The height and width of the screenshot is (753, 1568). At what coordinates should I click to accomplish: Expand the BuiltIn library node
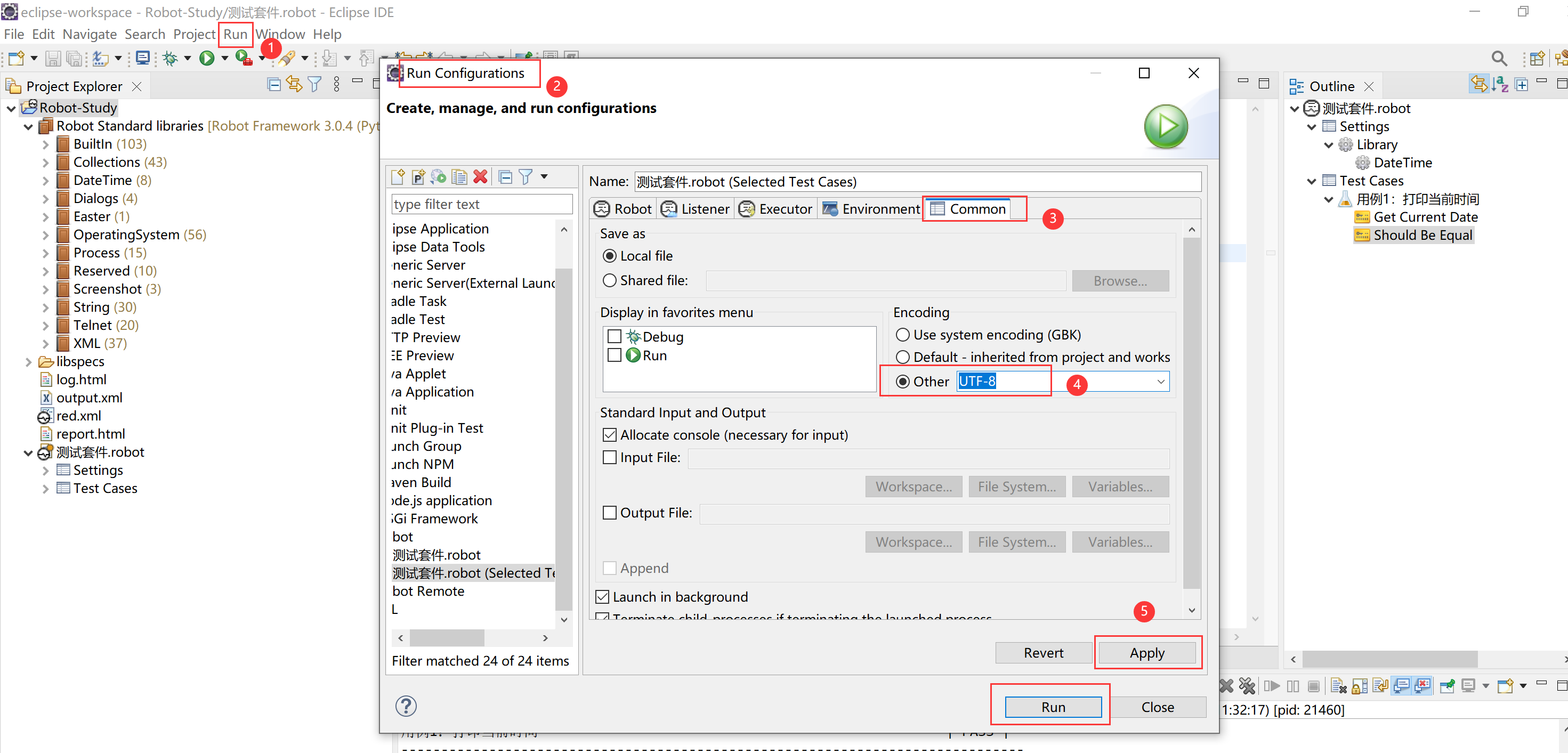tap(46, 144)
